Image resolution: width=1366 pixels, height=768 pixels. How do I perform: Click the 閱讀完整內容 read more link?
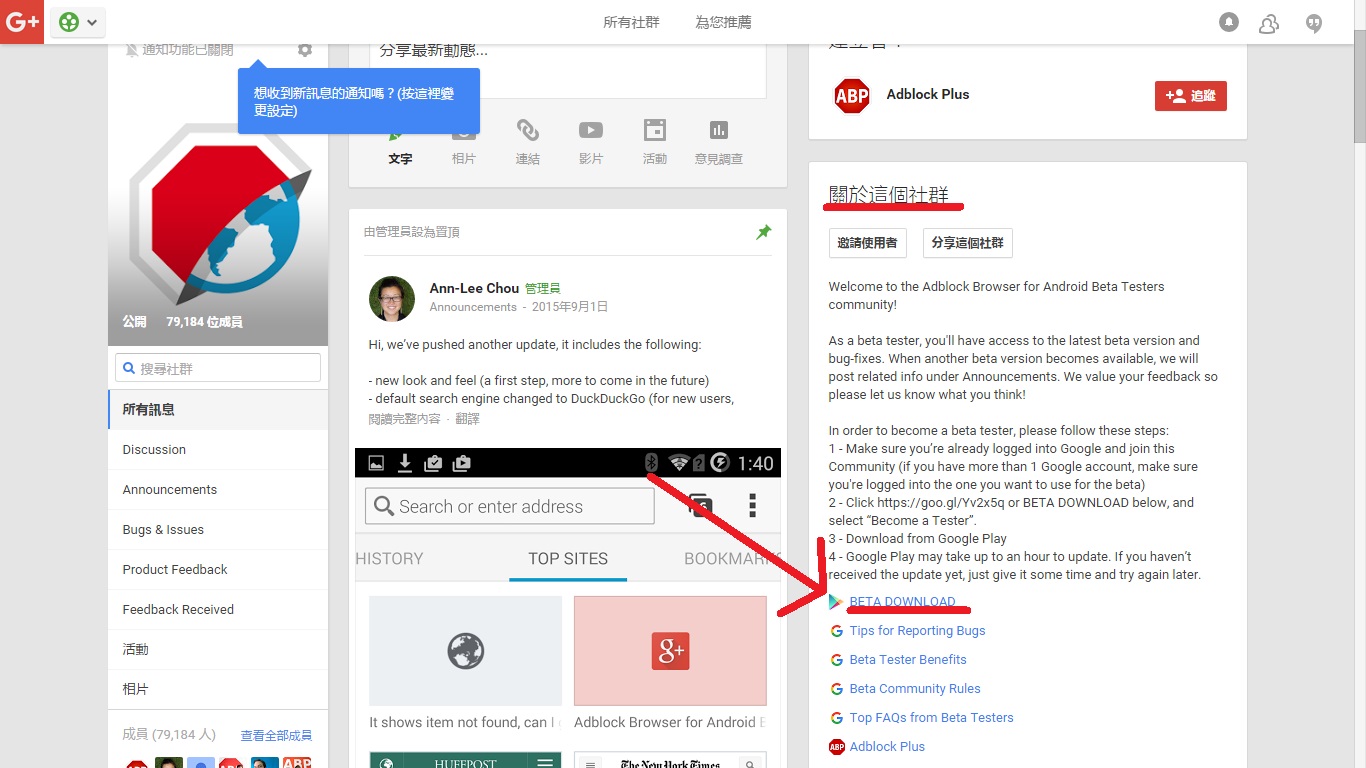tap(404, 419)
